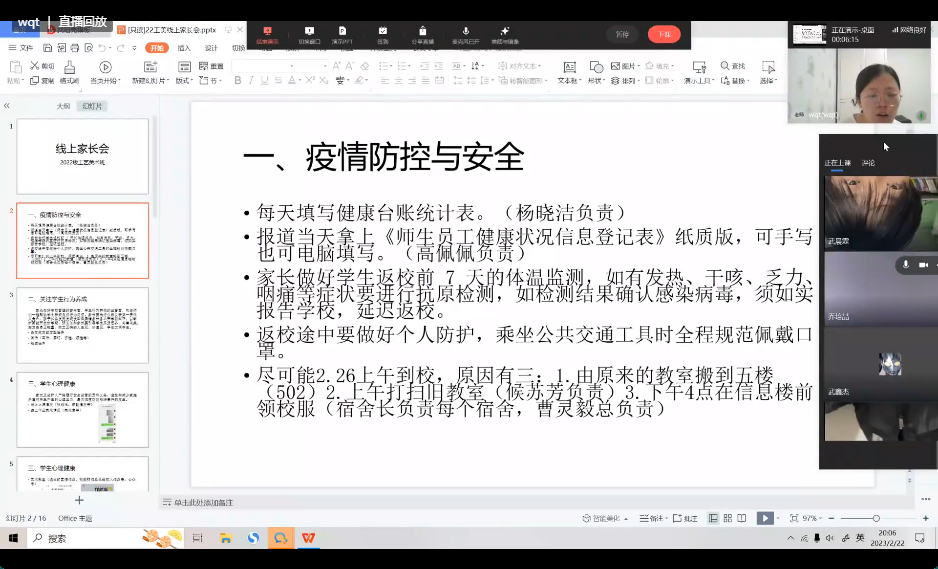The image size is (938, 569).
Task: Click the Format Painter (格式刷) brush icon
Action: coord(69,66)
